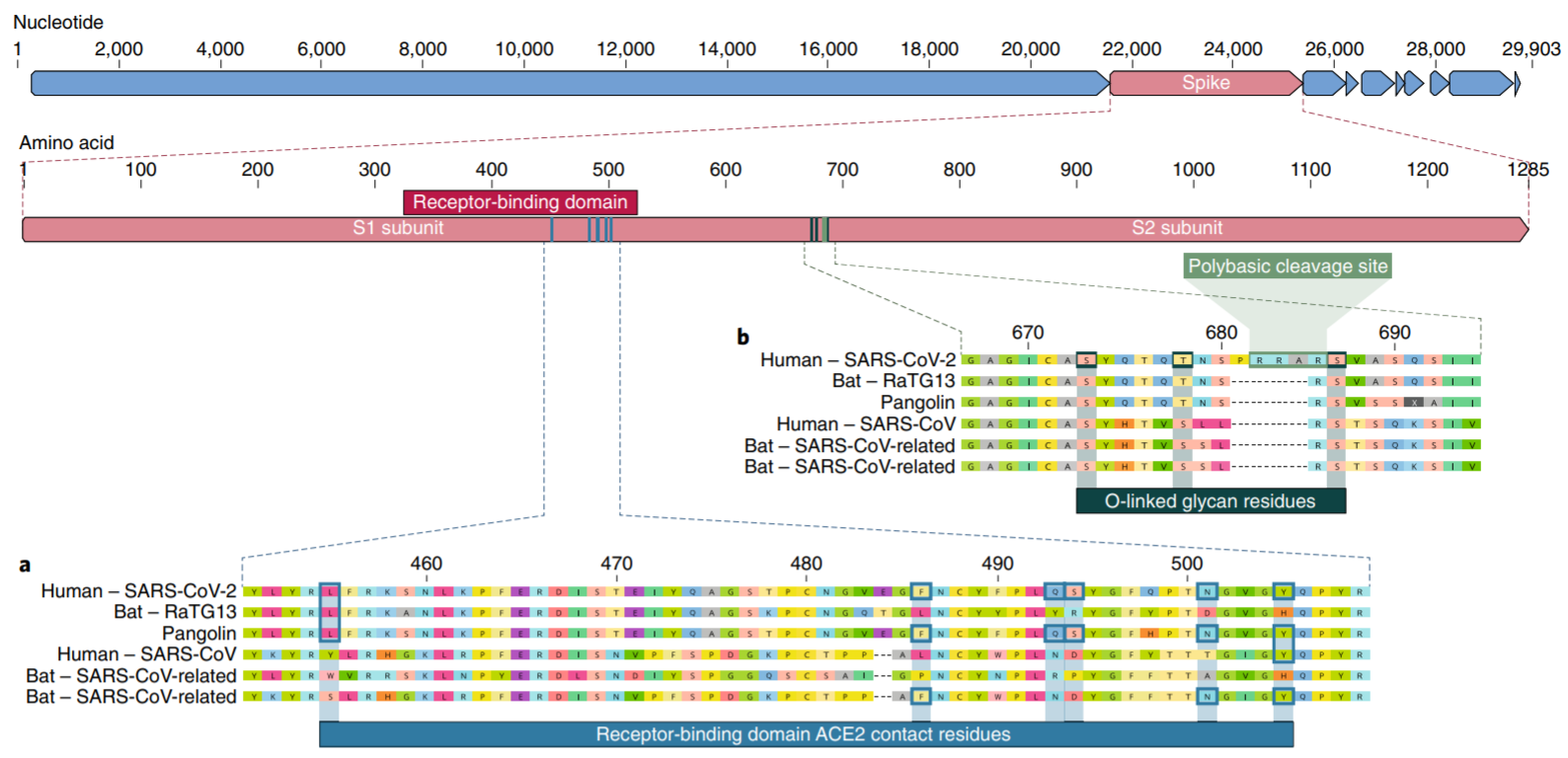Screen dimensions: 1568x758
Task: Click position 480 in panel a
Action: [806, 564]
